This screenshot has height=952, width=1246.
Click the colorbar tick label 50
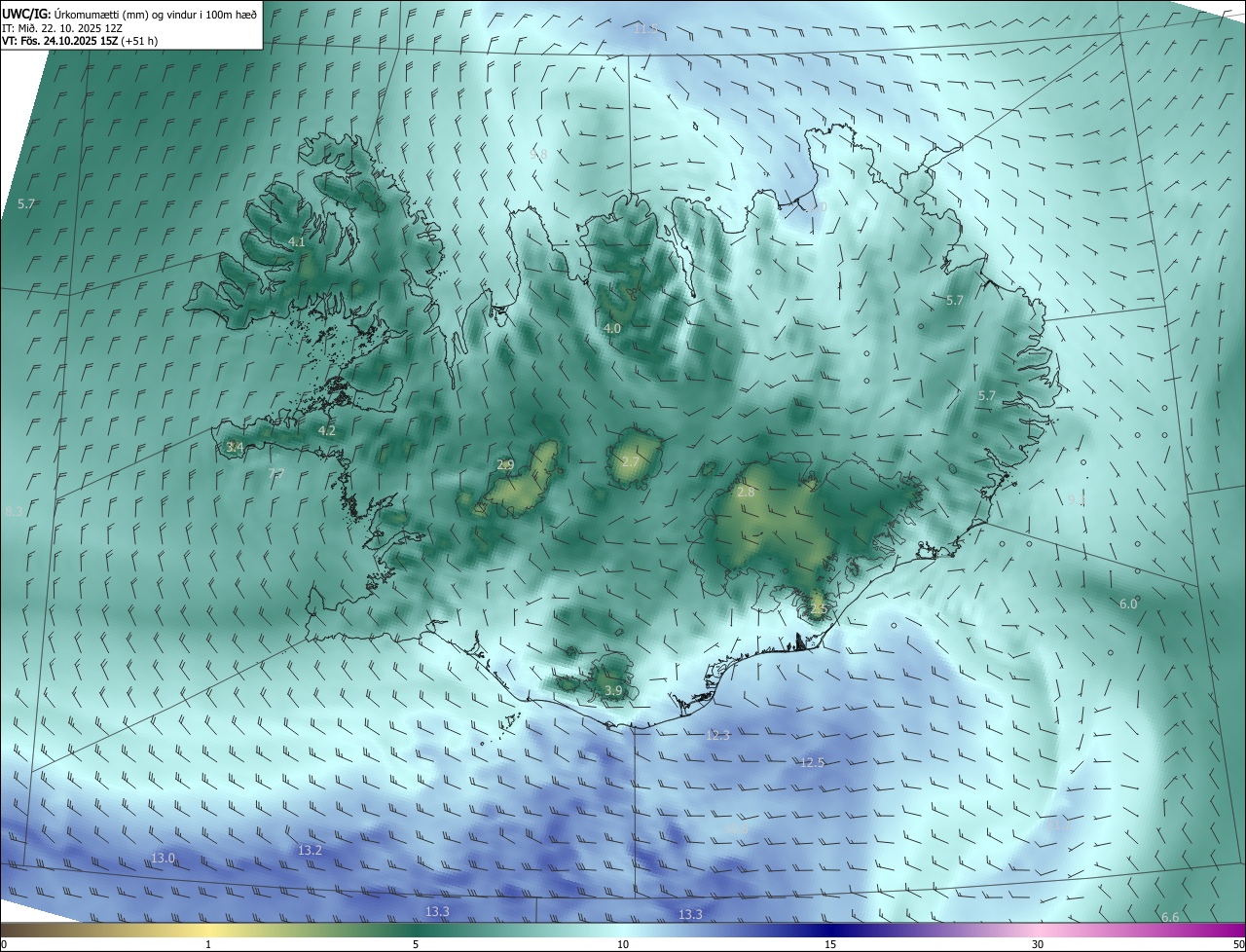[1238, 944]
